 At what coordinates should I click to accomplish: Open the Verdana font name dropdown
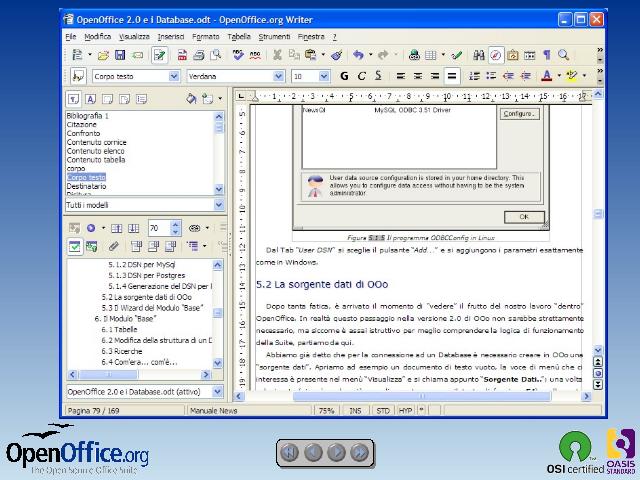pyautogui.click(x=279, y=75)
